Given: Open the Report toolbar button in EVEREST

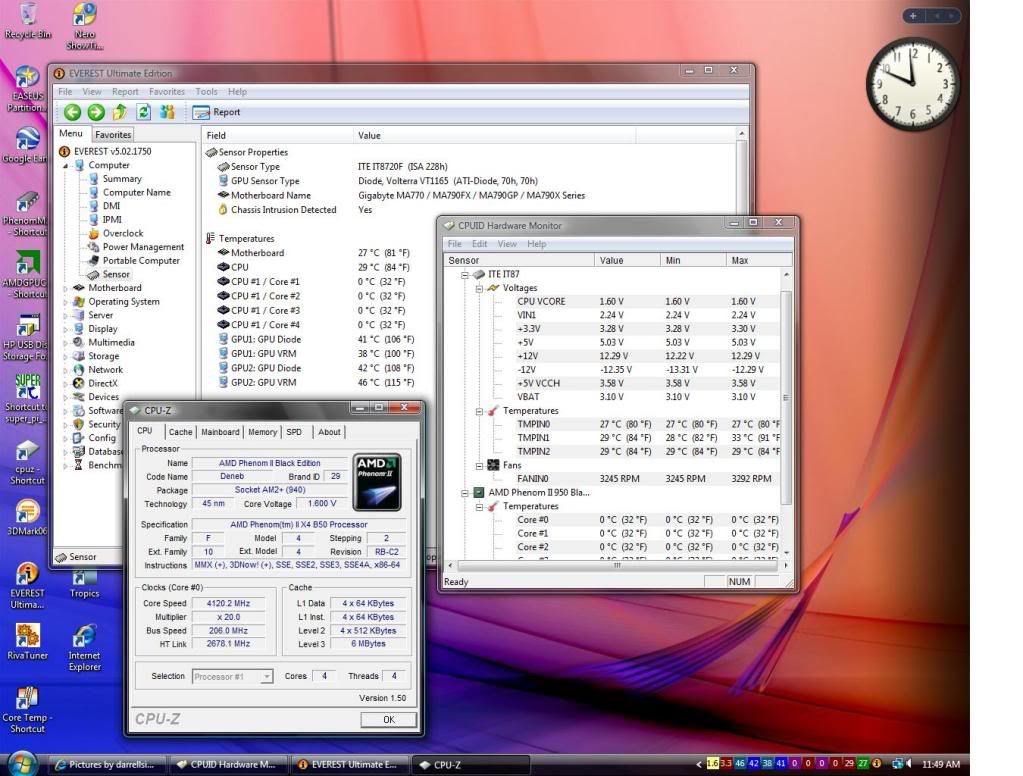Looking at the screenshot, I should point(217,112).
